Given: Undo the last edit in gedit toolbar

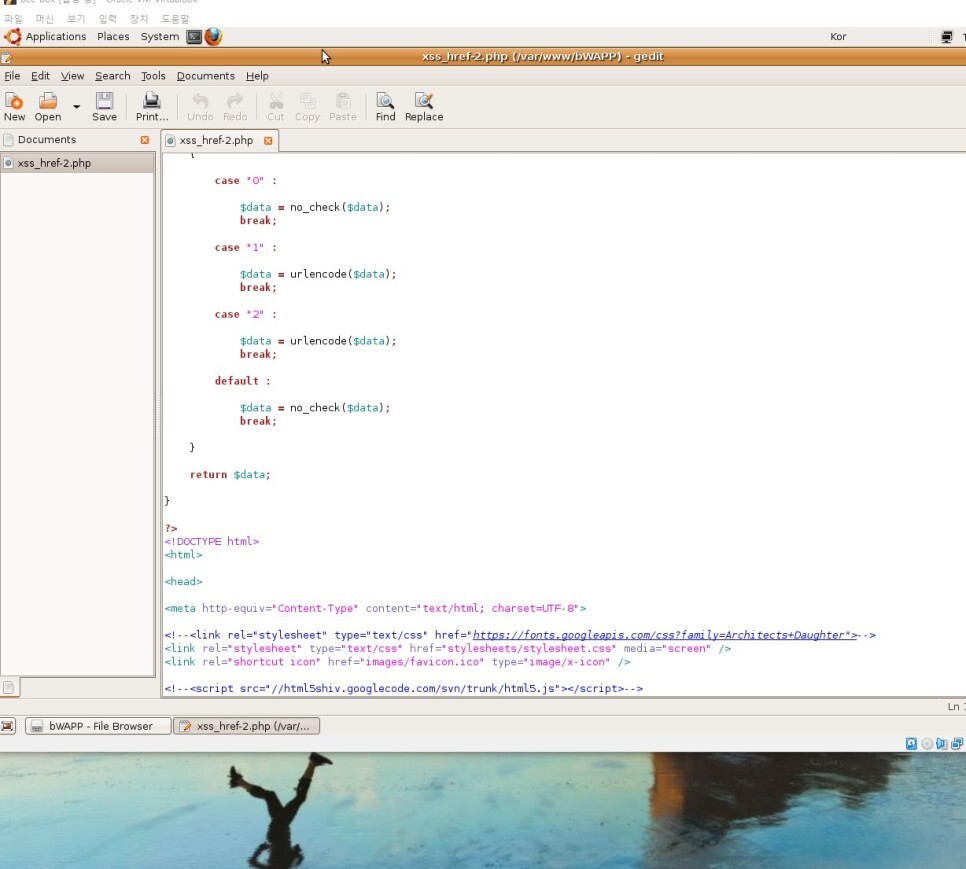Looking at the screenshot, I should point(200,107).
